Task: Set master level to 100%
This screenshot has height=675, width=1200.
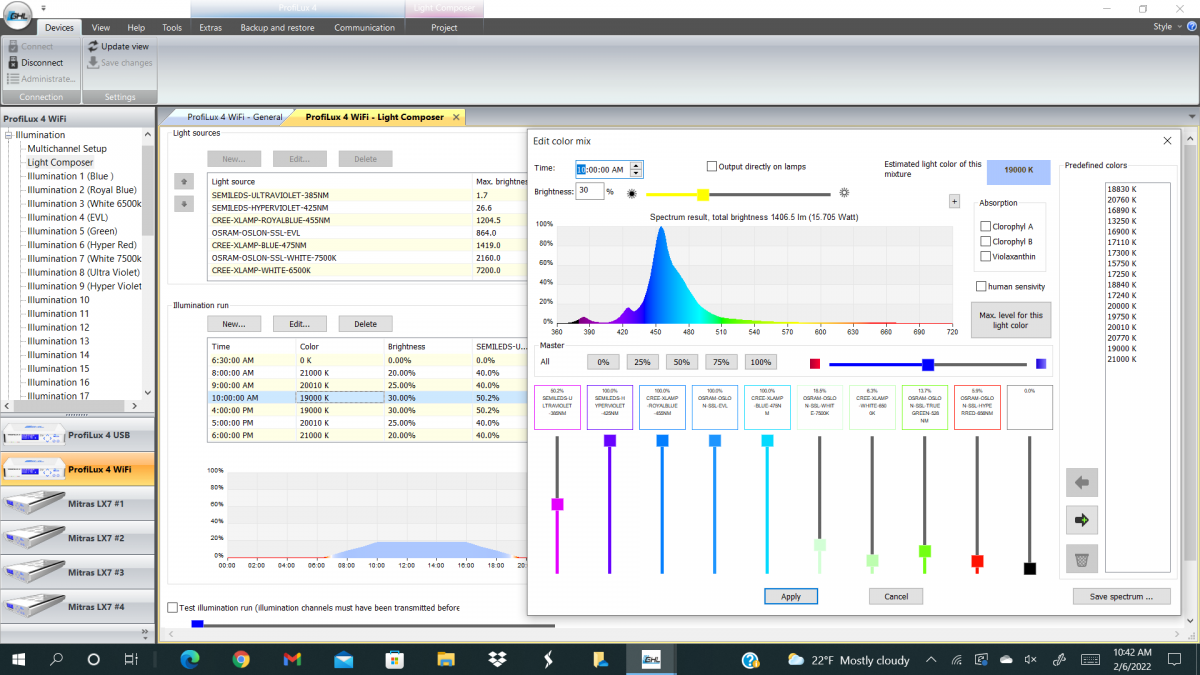Action: (x=760, y=362)
